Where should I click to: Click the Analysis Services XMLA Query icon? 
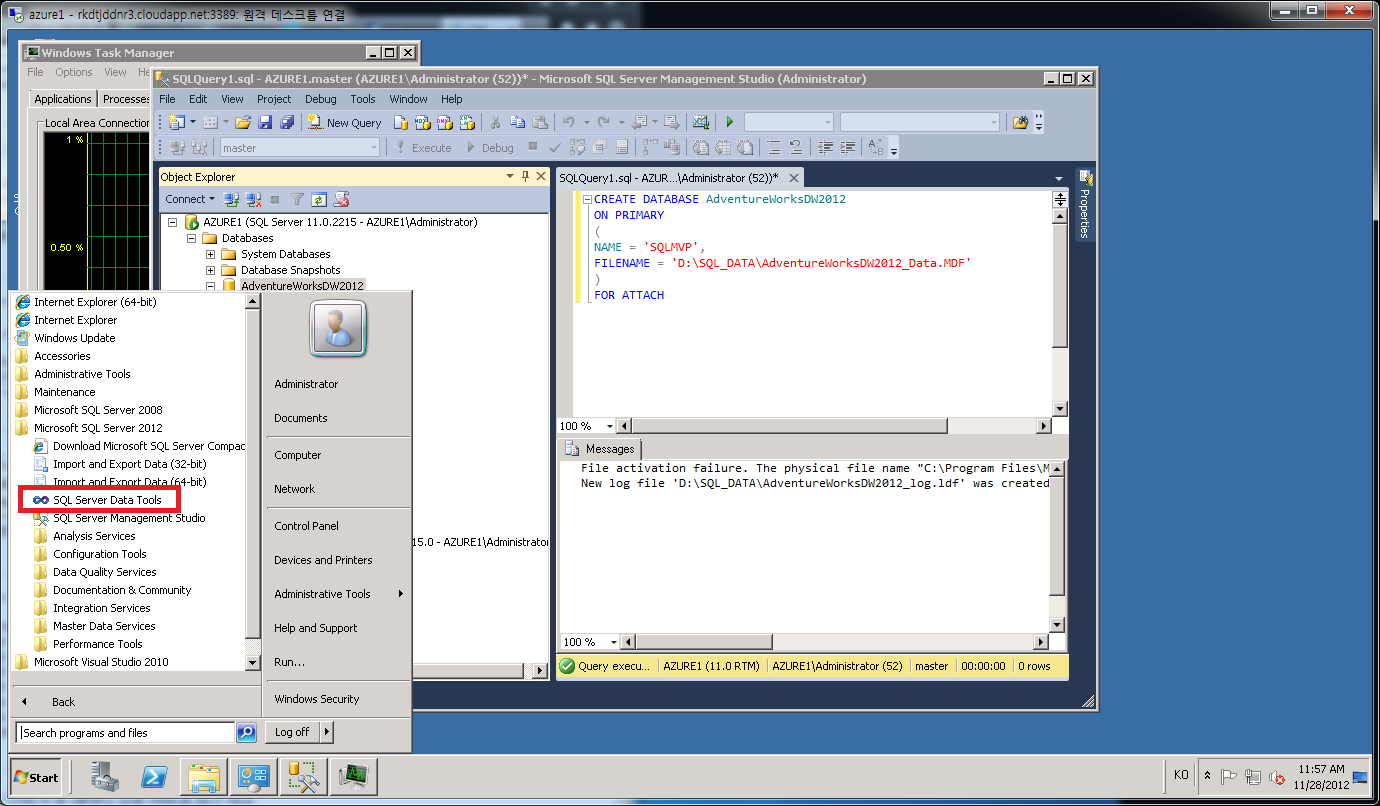click(466, 122)
